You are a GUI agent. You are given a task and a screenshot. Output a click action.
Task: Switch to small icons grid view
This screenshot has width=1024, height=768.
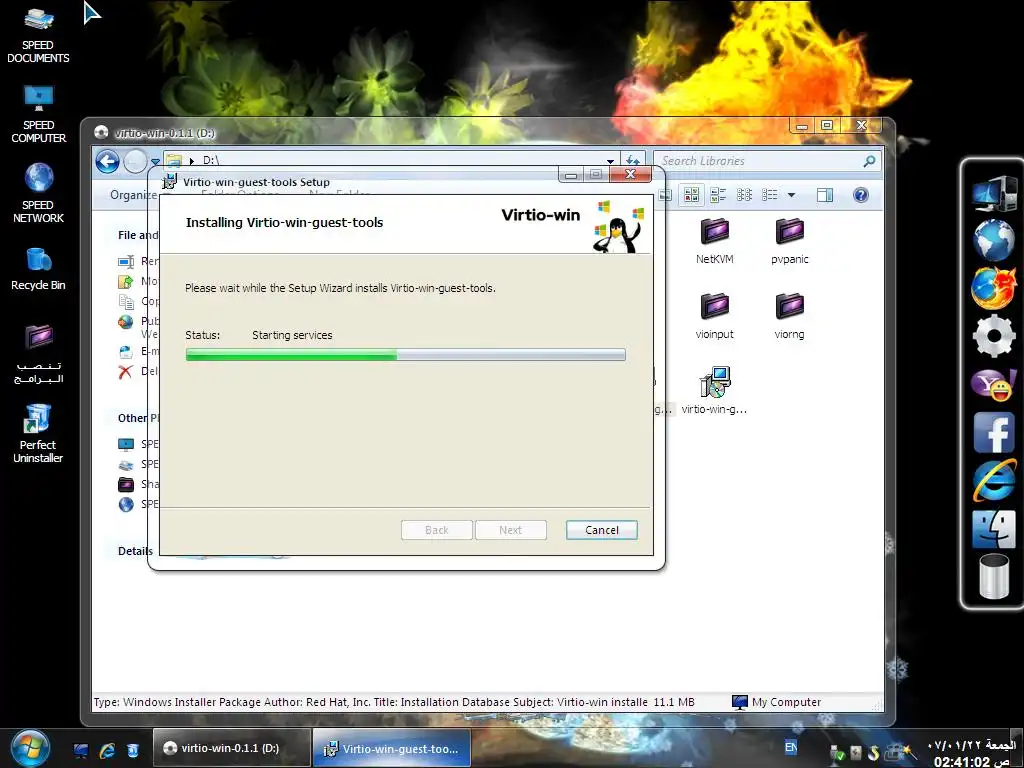tap(744, 195)
